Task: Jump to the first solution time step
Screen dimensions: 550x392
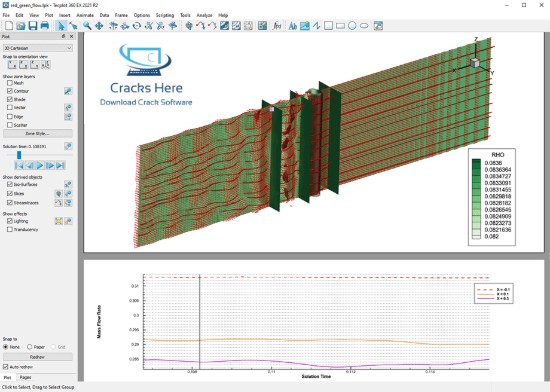Action: (x=19, y=165)
